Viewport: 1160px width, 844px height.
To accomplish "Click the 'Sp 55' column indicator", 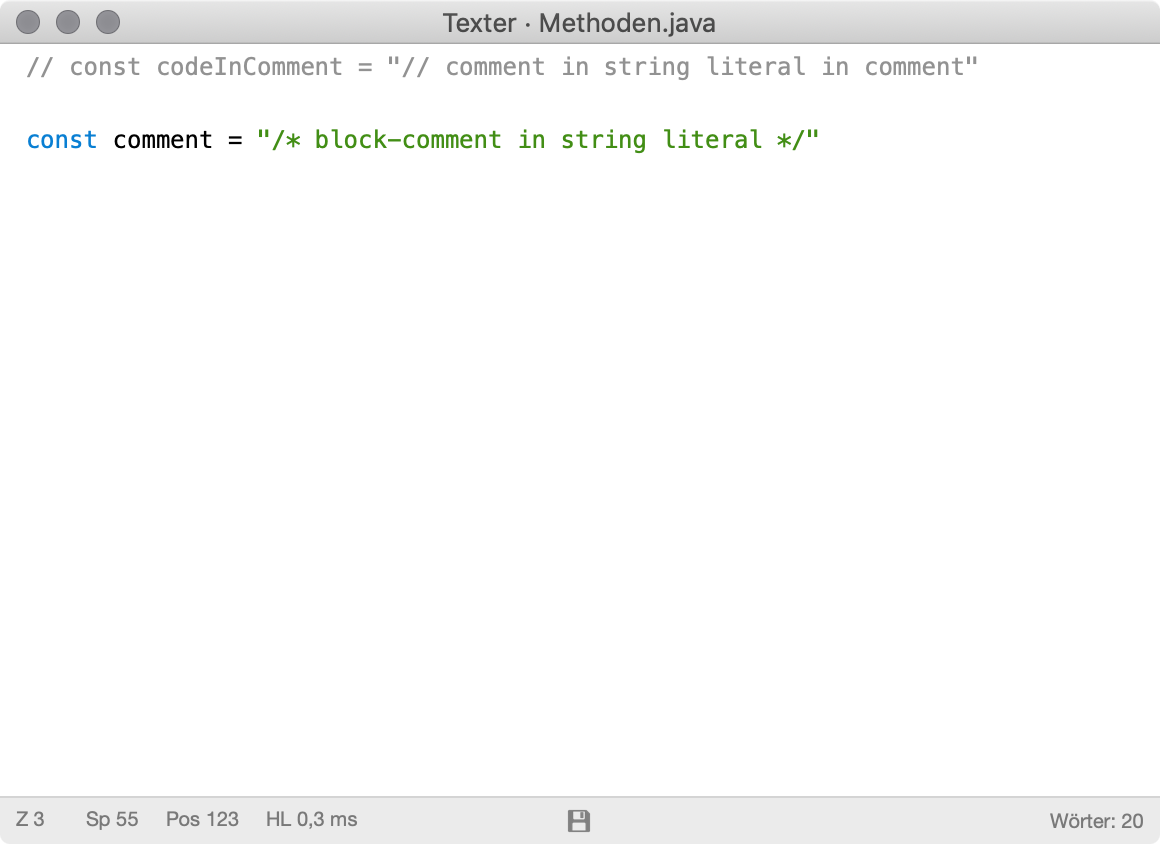I will 112,820.
